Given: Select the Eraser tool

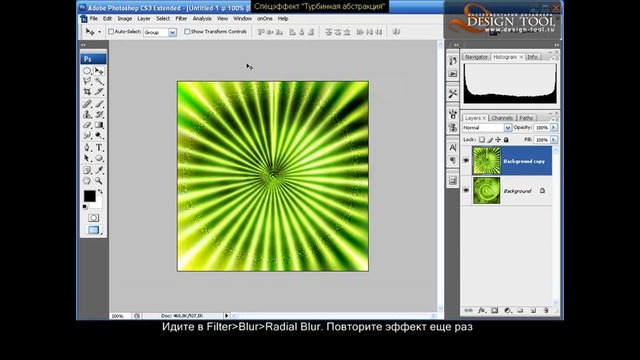Looking at the screenshot, I should pyautogui.click(x=87, y=125).
